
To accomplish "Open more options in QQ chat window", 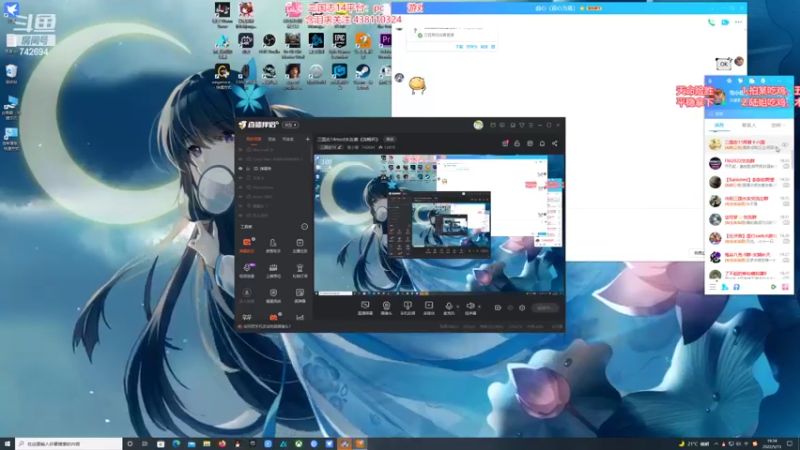I will coord(738,22).
